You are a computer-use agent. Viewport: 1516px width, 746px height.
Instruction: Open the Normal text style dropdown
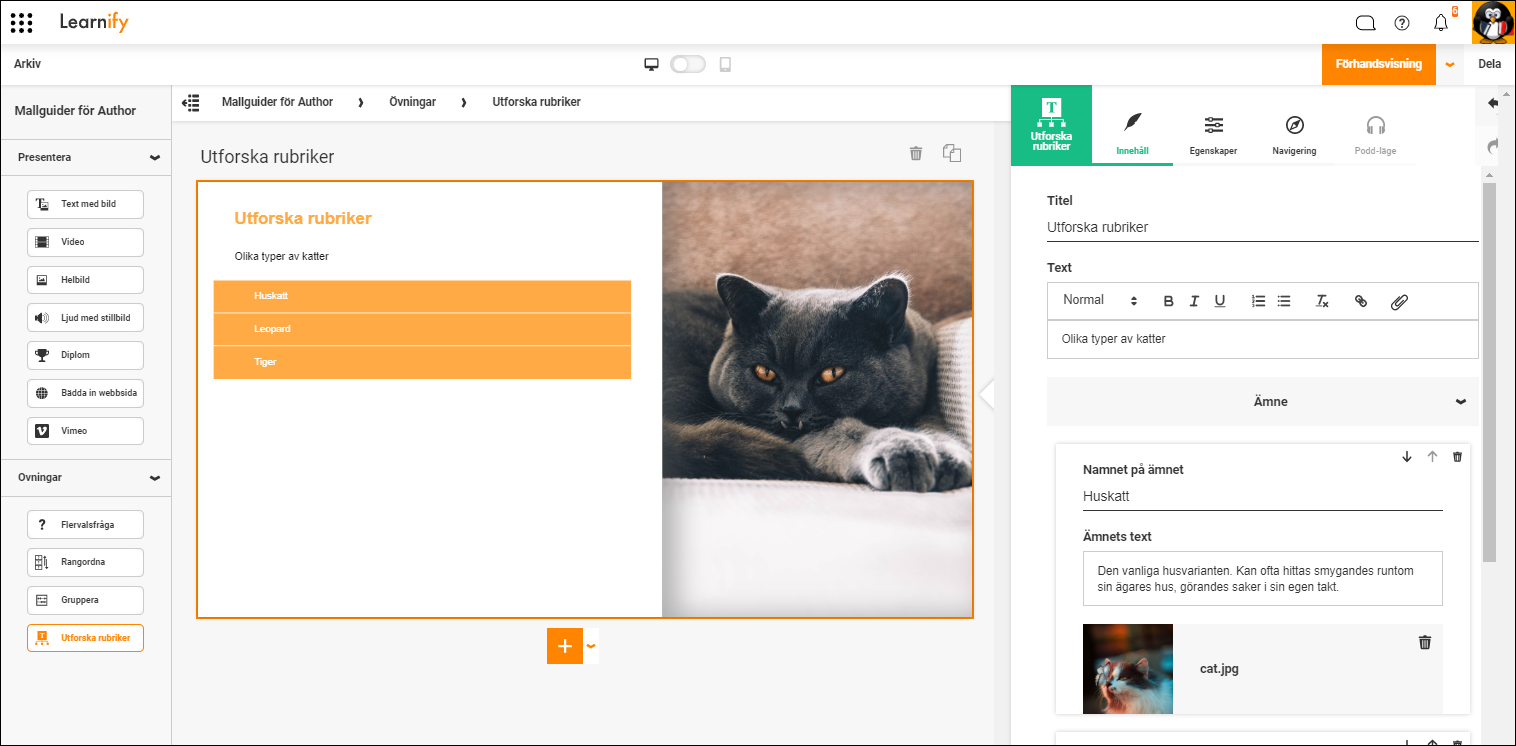coord(1100,300)
